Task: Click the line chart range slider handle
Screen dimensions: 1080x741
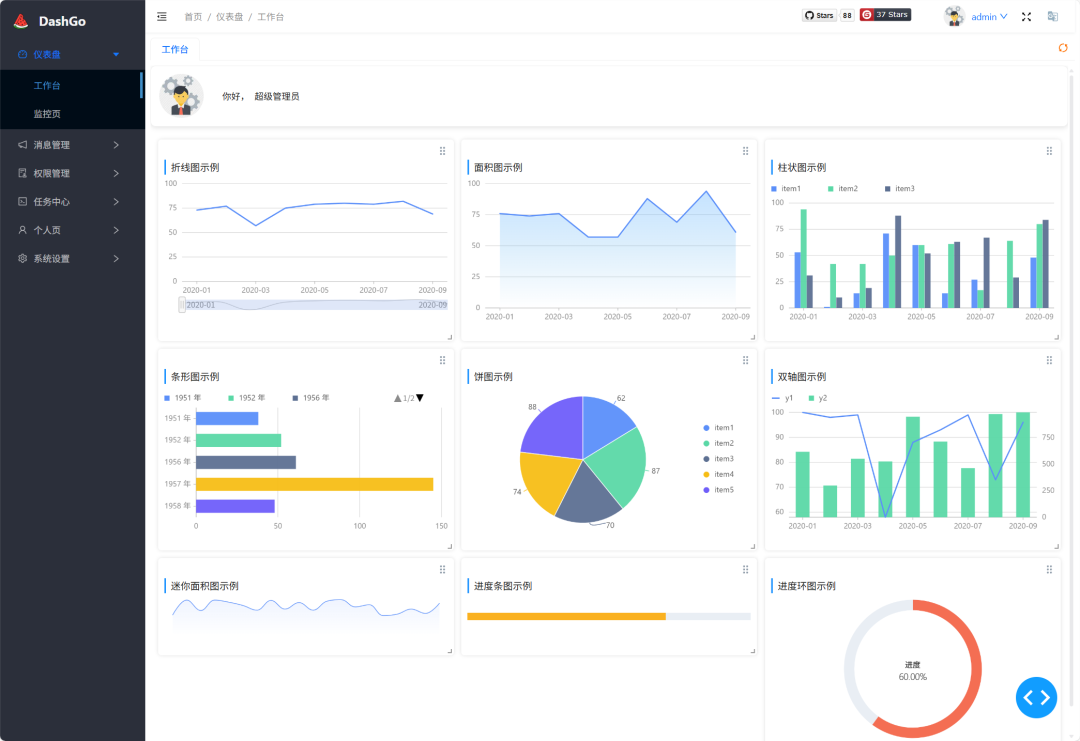Action: tap(182, 305)
